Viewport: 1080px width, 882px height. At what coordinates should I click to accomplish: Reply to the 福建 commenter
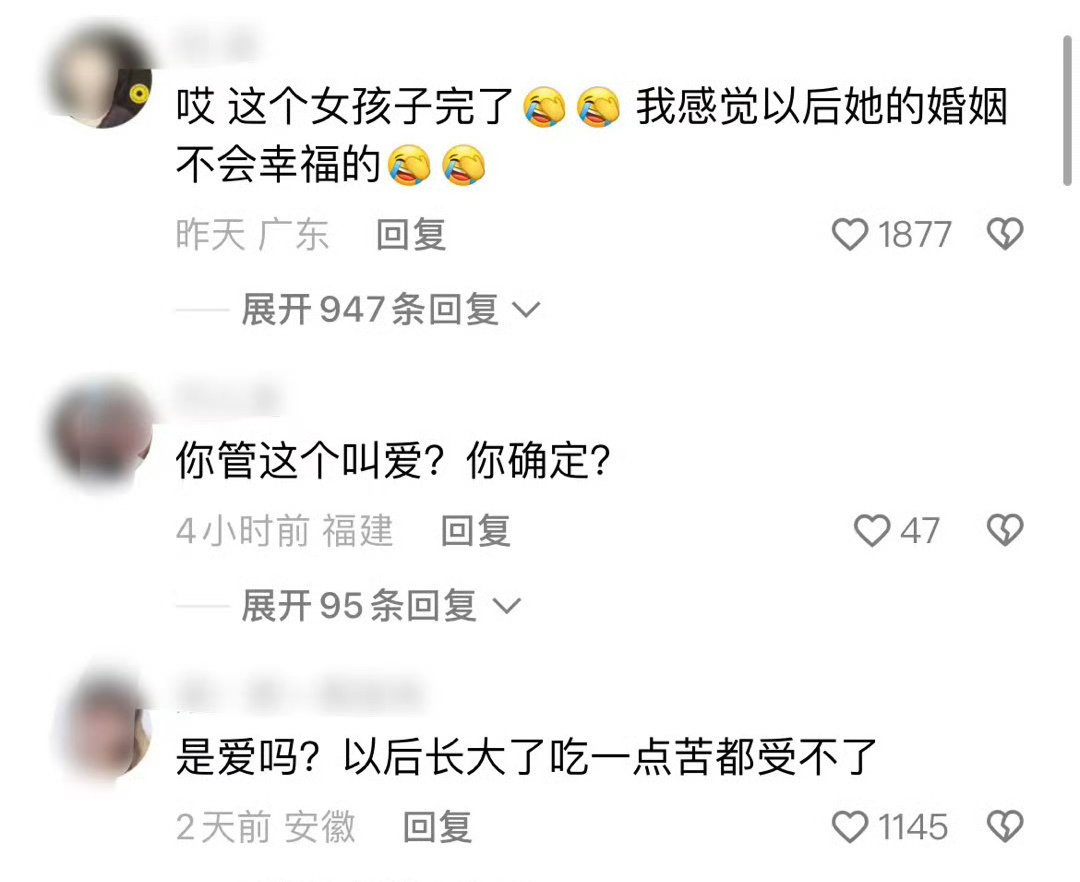pos(476,531)
